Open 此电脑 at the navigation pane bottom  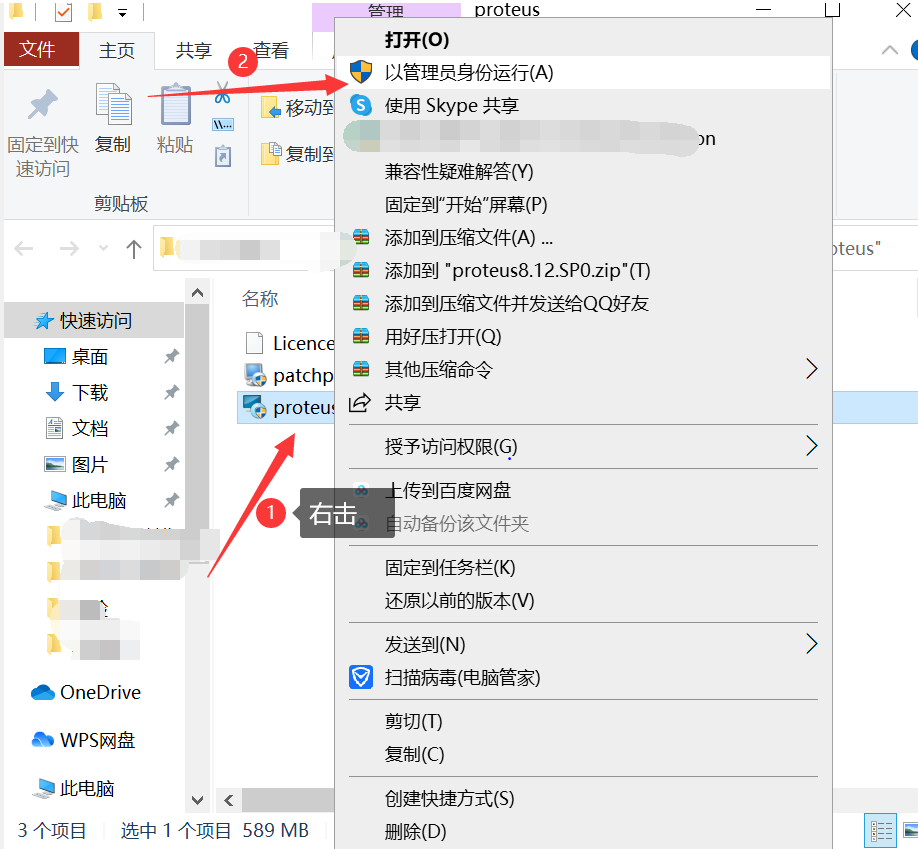(73, 788)
